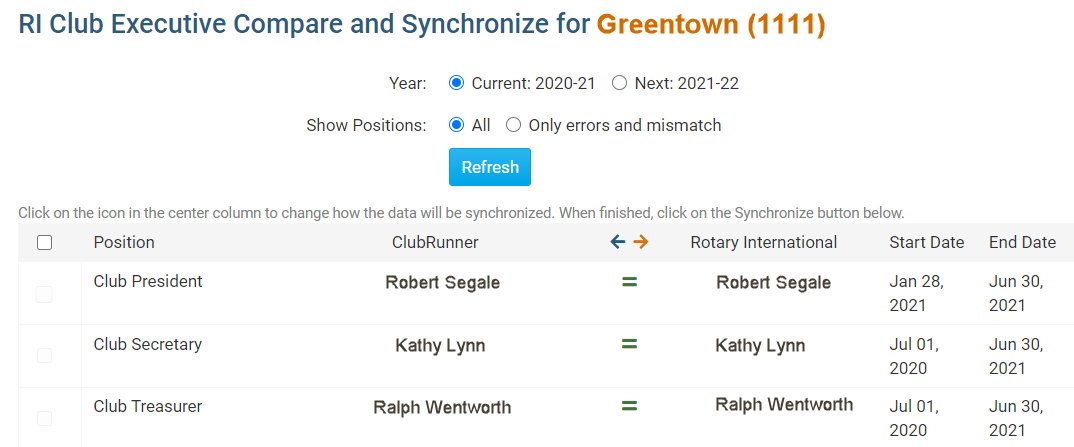Tick the Club Treasurer row checkbox
Viewport: 1074px width, 447px height.
tap(45, 418)
